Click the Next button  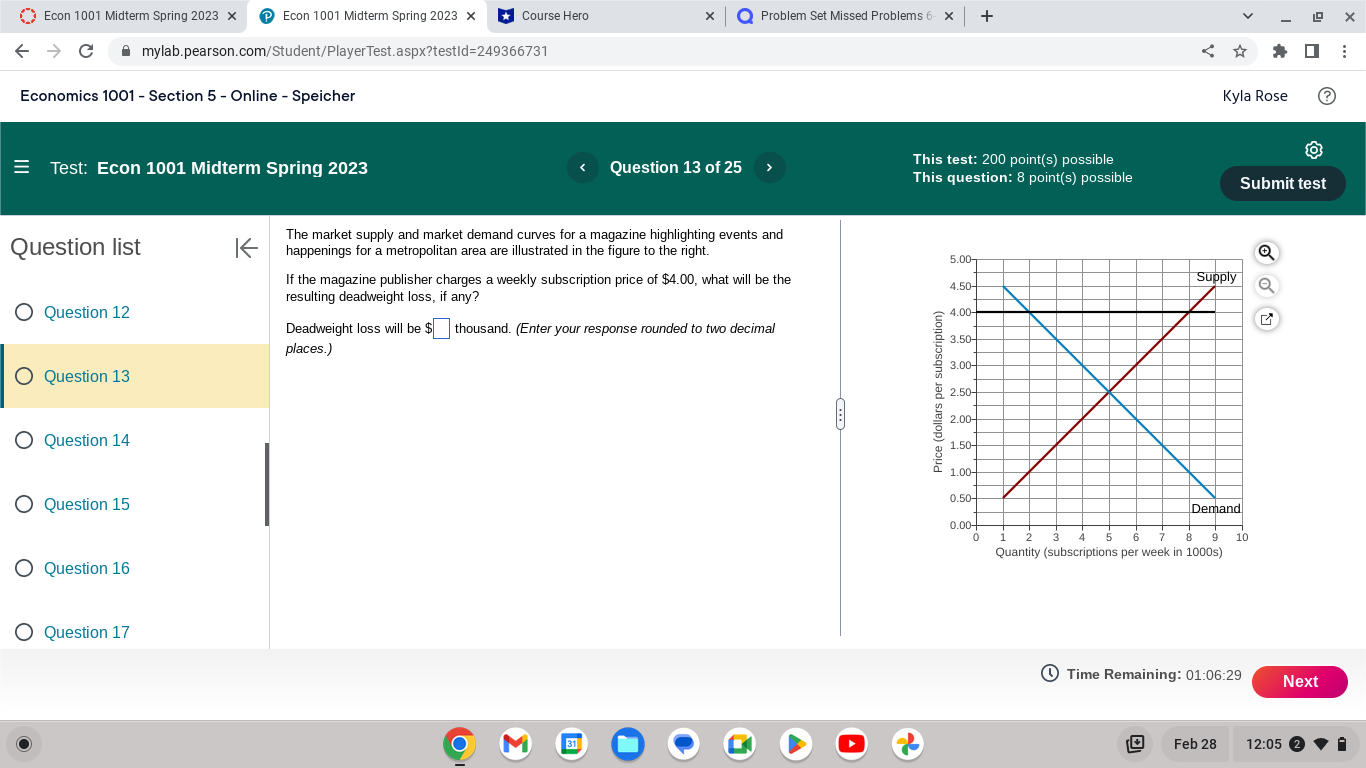tap(1299, 681)
